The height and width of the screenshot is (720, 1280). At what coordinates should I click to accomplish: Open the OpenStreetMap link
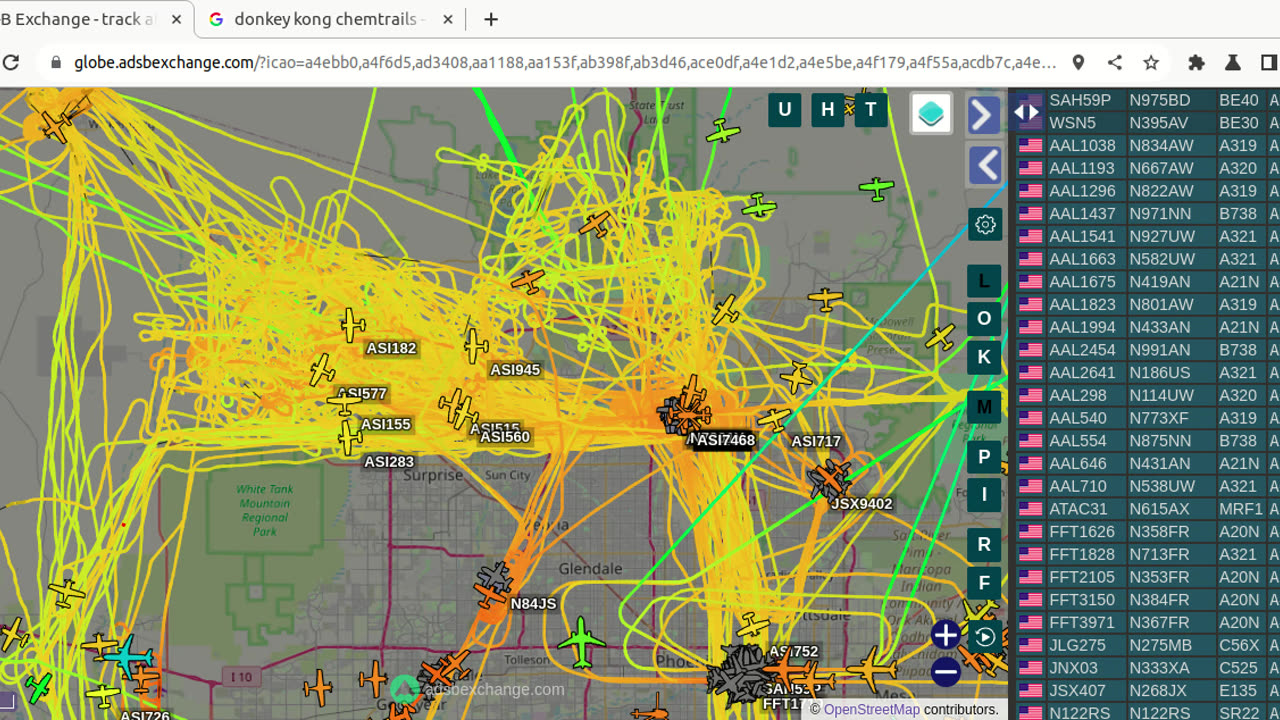point(872,709)
